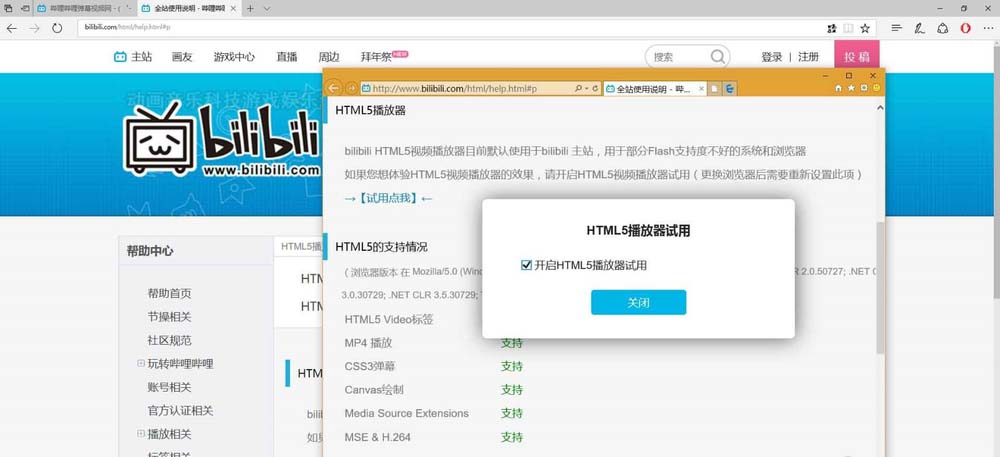Expand the 播放相关 sidebar section
Viewport: 1000px width, 457px height.
(x=141, y=433)
